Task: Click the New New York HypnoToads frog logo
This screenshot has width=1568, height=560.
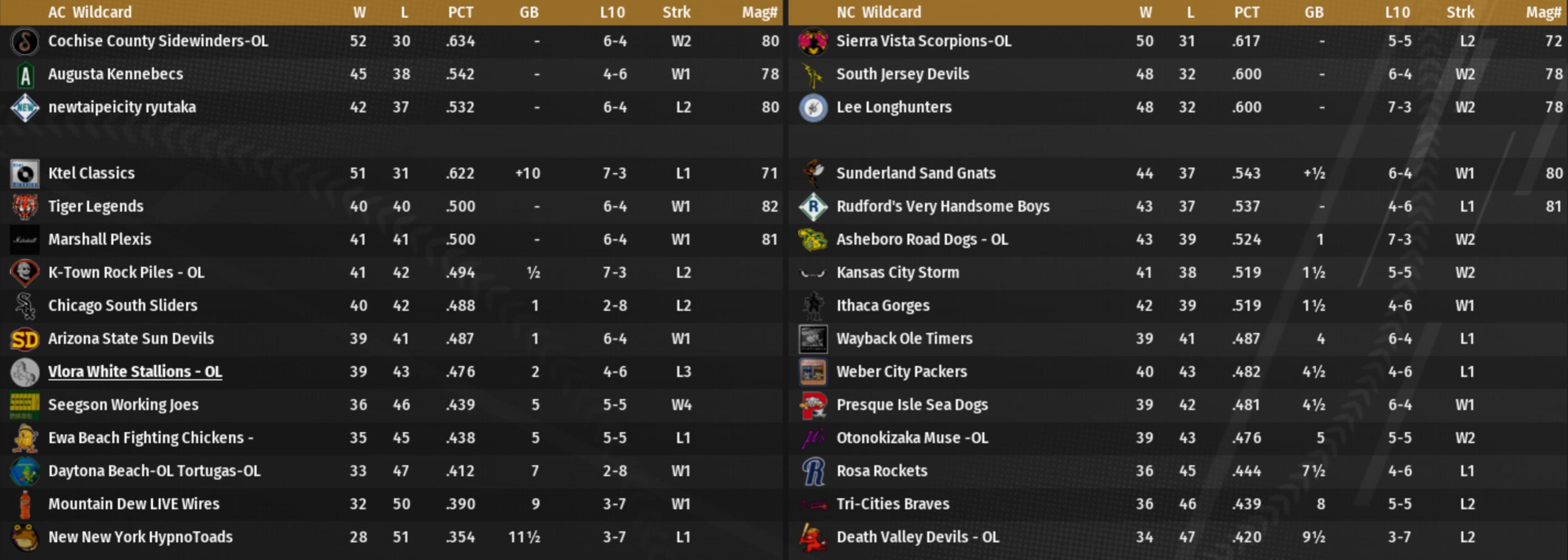Action: coord(25,537)
